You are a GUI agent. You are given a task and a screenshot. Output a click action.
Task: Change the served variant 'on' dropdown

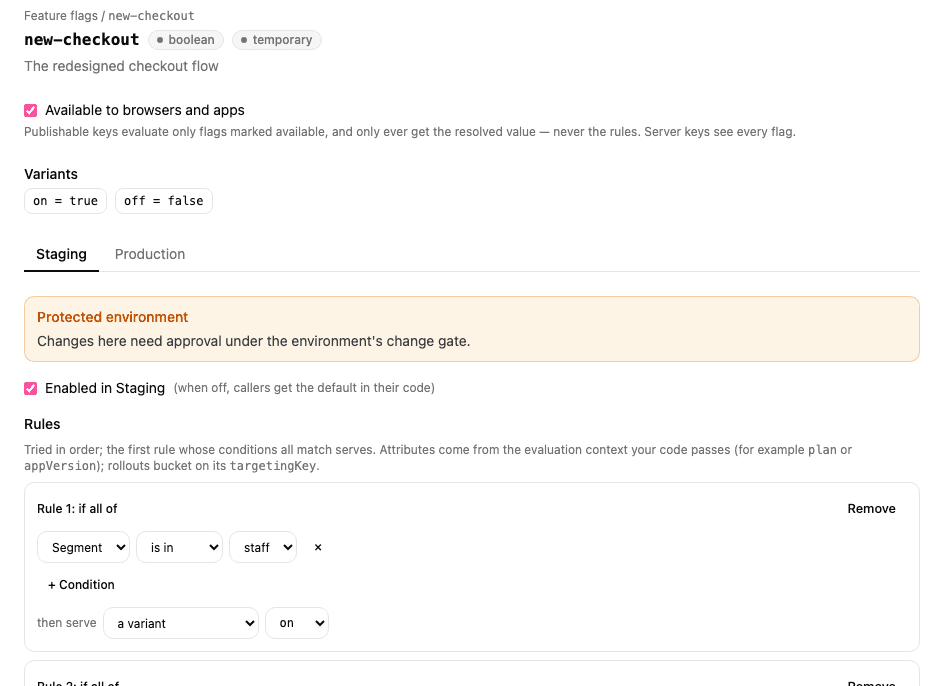(x=297, y=623)
